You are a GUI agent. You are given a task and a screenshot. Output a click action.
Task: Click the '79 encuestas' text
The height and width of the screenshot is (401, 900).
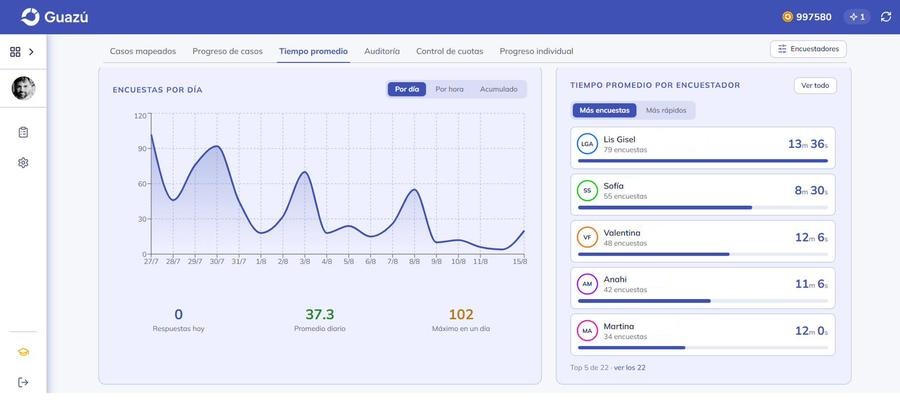point(625,150)
